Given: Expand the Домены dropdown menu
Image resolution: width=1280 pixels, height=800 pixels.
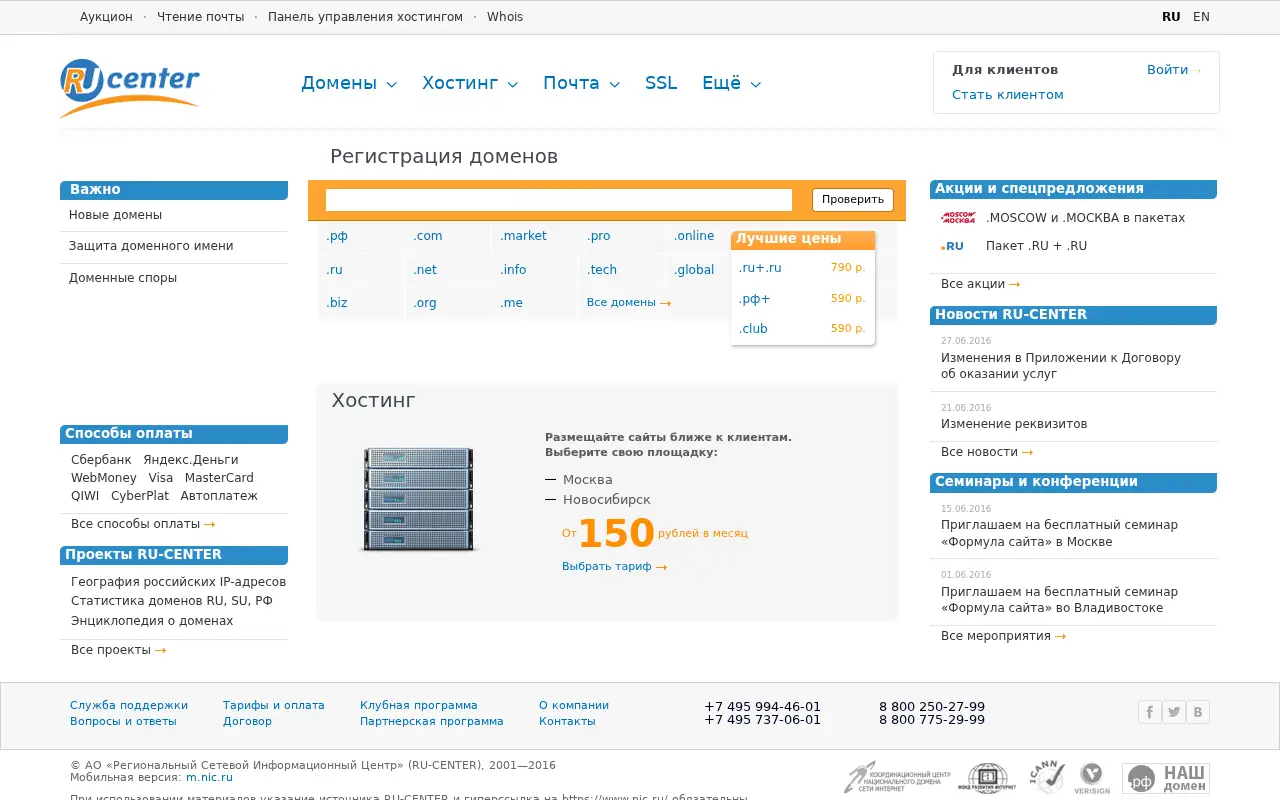Looking at the screenshot, I should (x=349, y=83).
